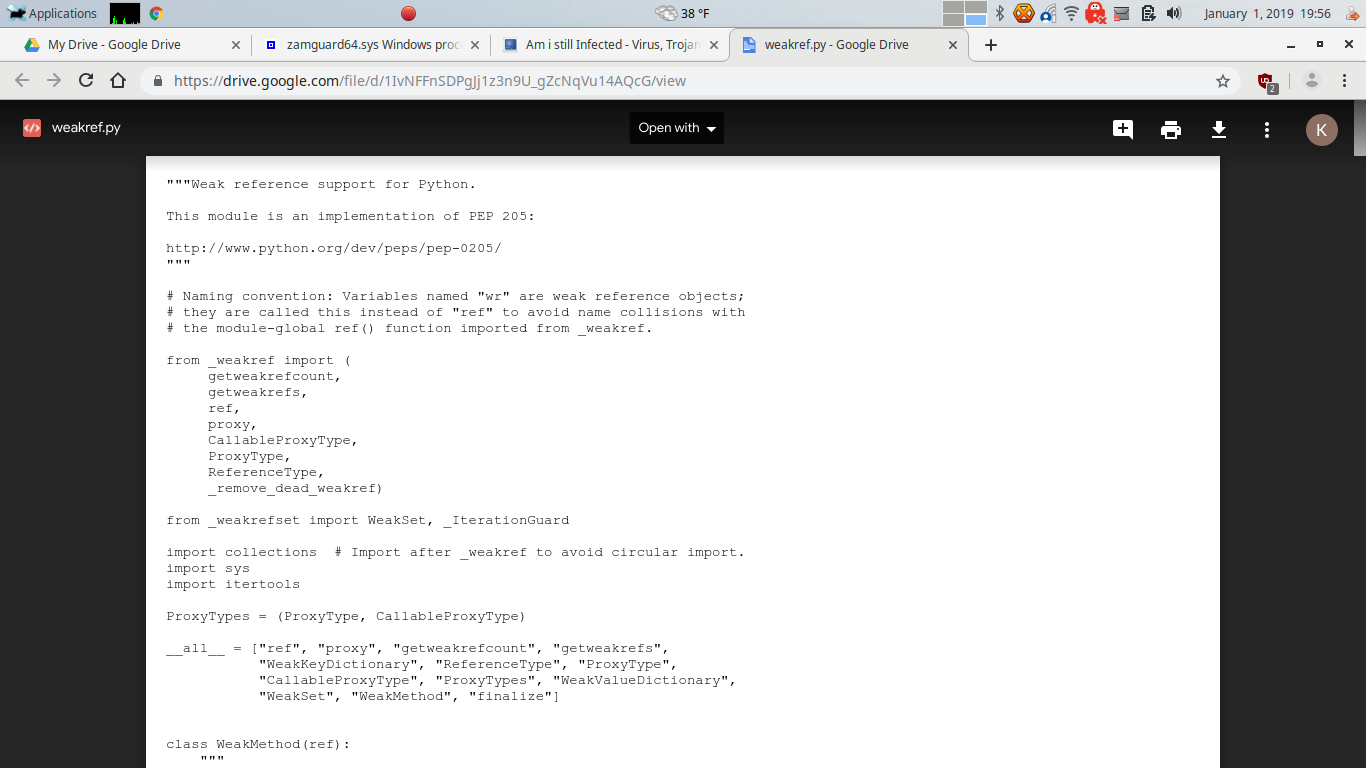The height and width of the screenshot is (768, 1366).
Task: Print the weakref.py file
Action: (1171, 129)
